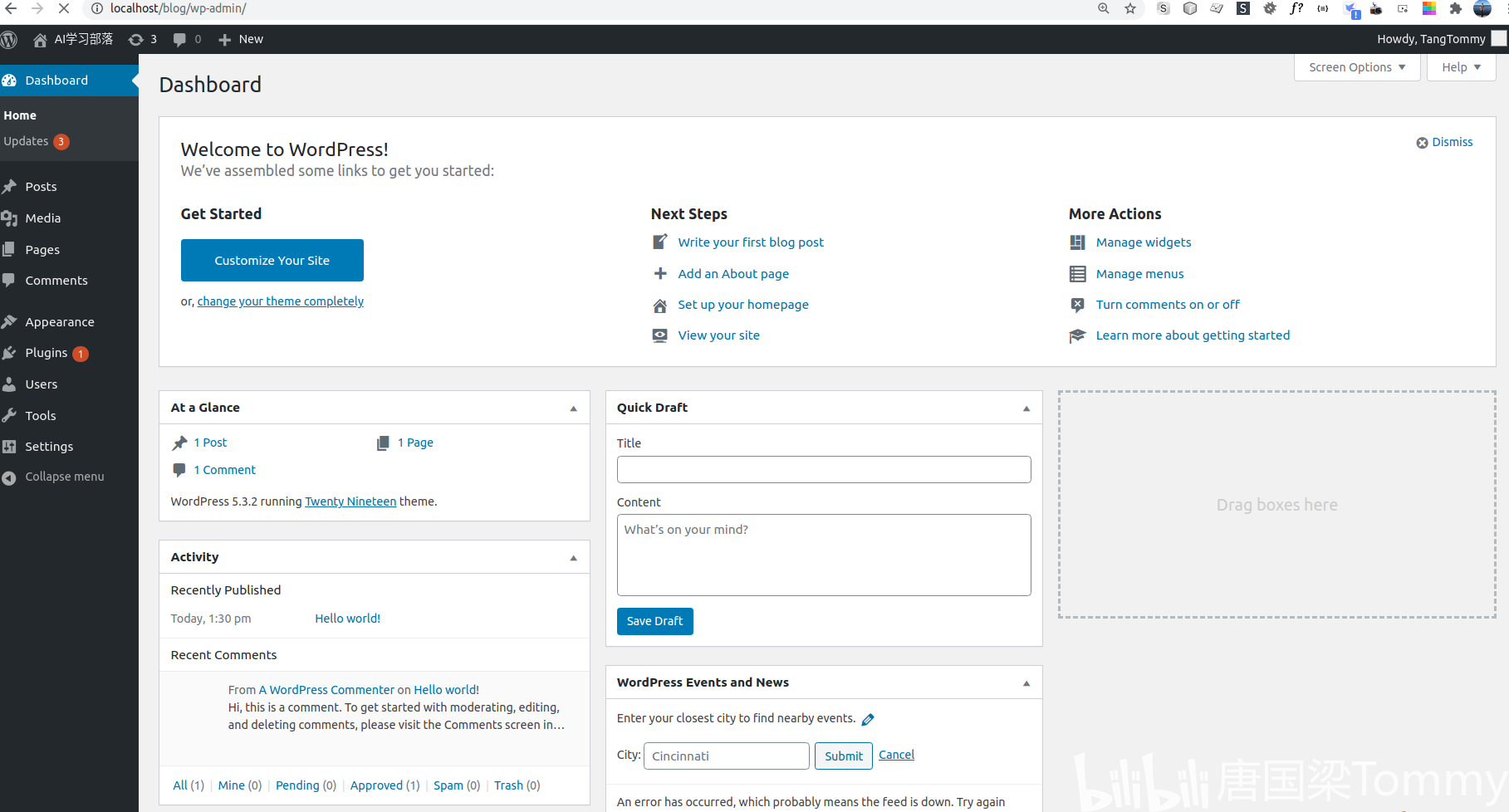Image resolution: width=1509 pixels, height=812 pixels.
Task: Click A WordPress Commenter author link
Action: [326, 690]
